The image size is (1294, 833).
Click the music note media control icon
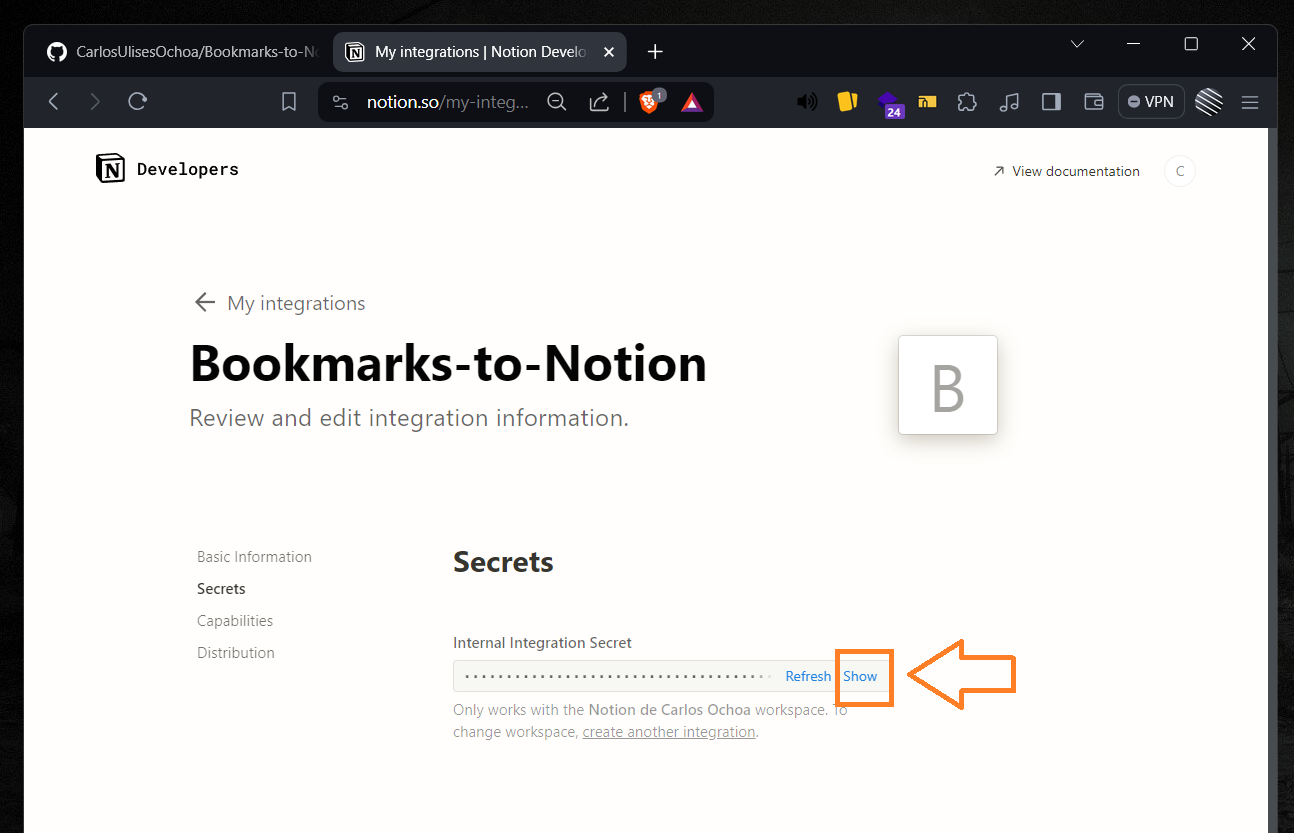point(1009,102)
